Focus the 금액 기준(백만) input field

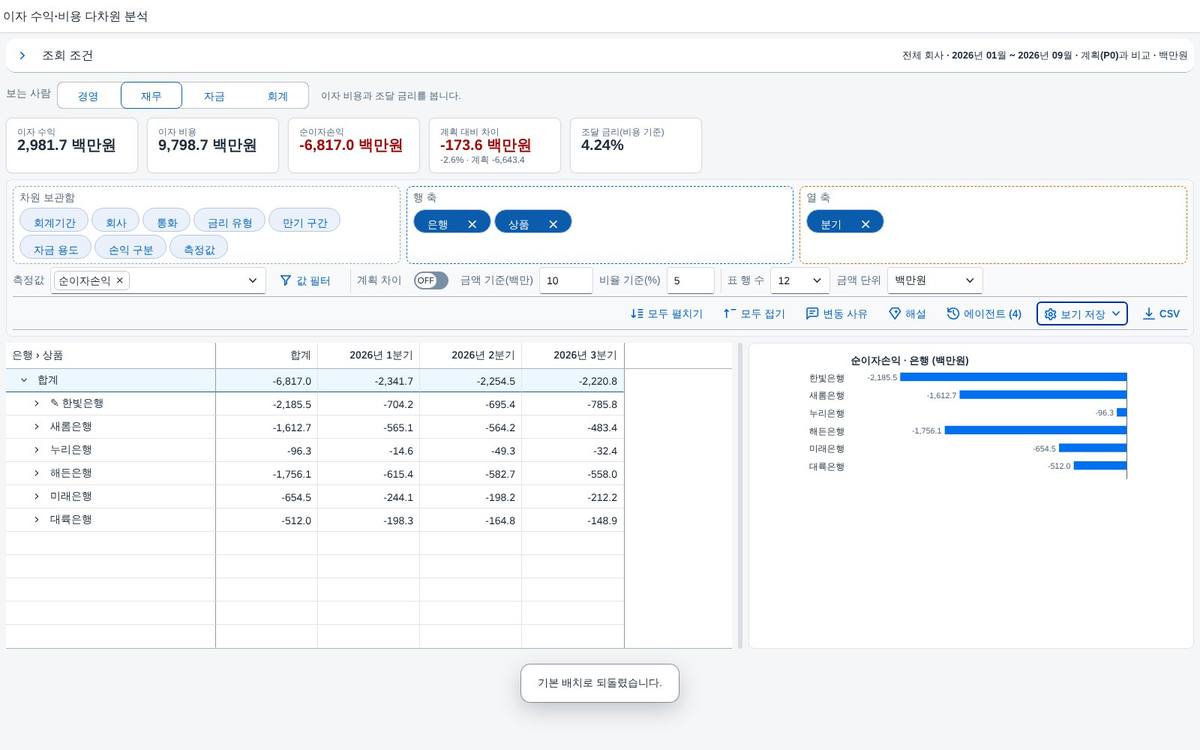point(566,281)
